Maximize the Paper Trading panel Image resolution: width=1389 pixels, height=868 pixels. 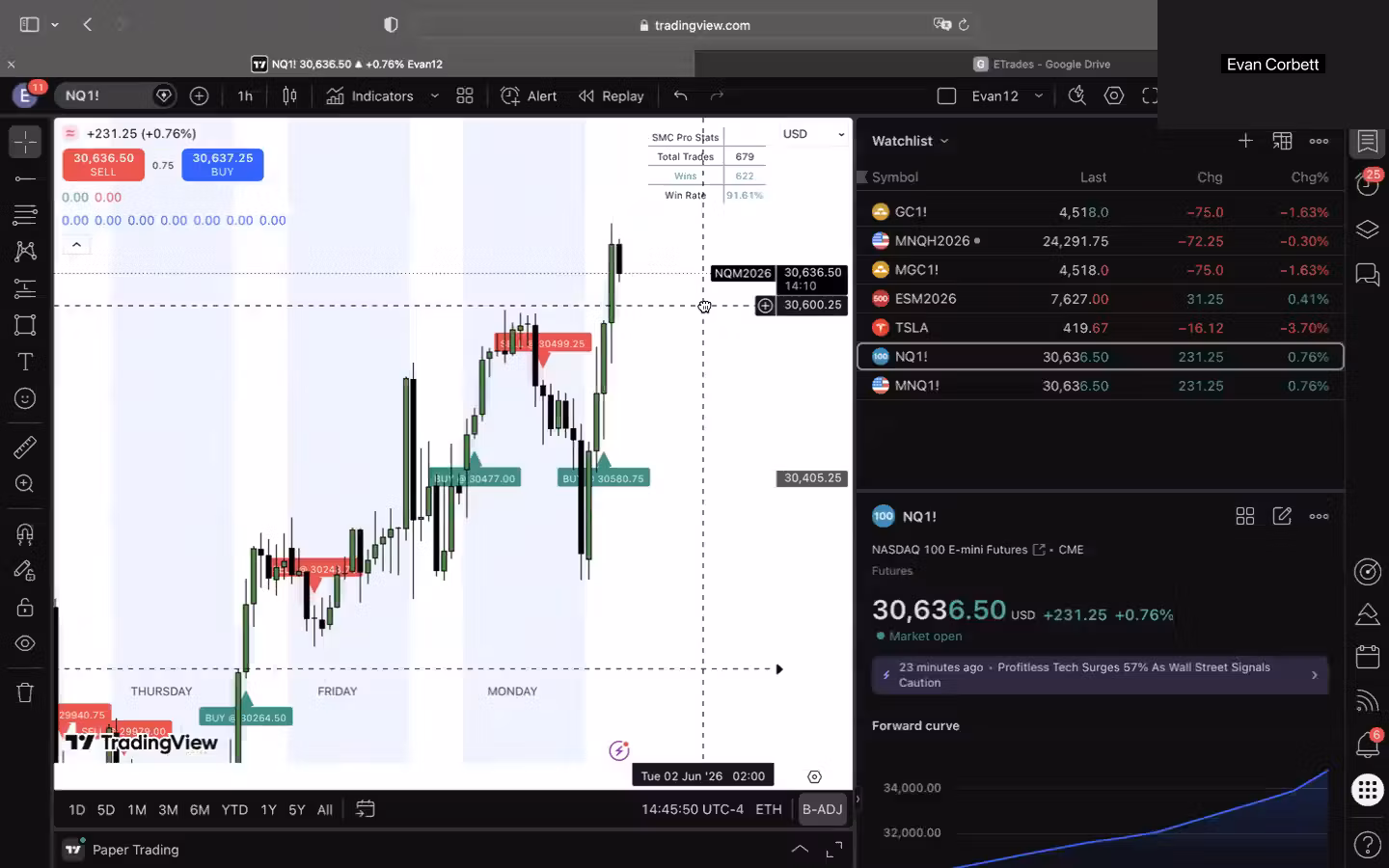point(833,849)
